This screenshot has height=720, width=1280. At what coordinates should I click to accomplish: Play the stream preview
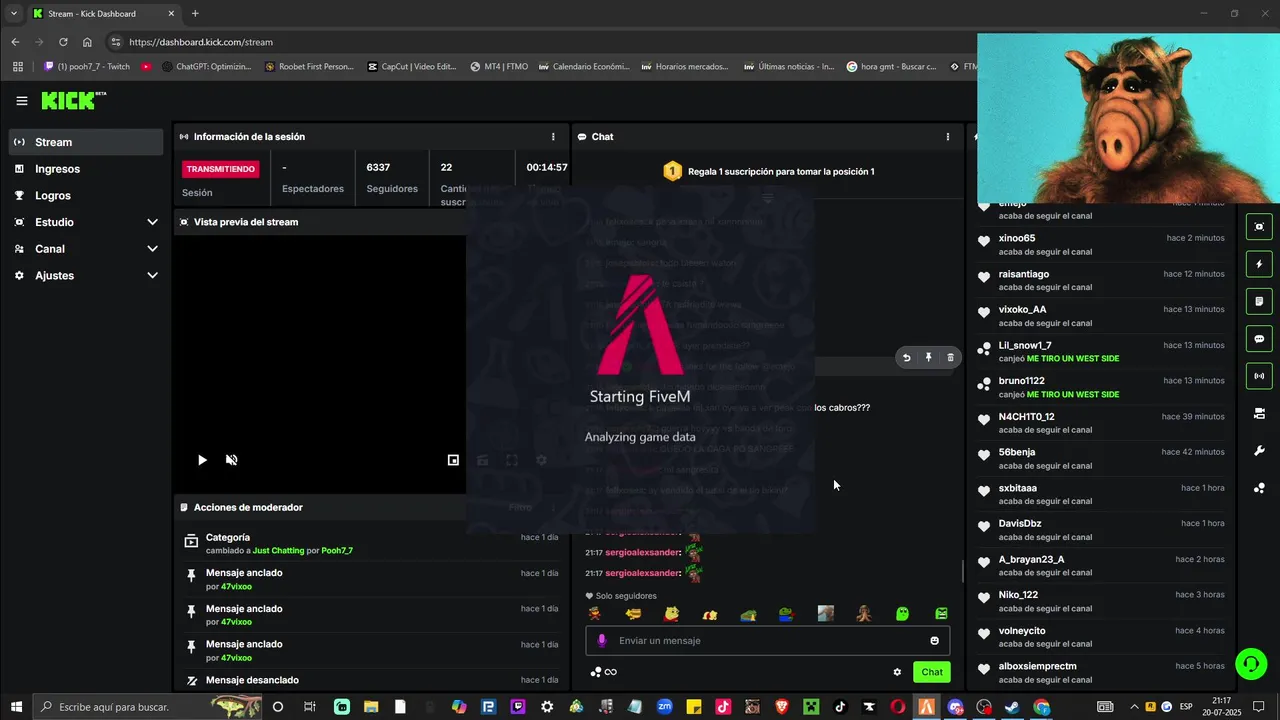coord(202,460)
